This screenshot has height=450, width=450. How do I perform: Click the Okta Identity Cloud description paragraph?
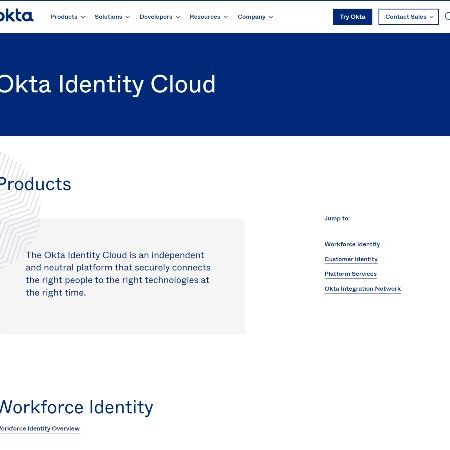[x=118, y=274]
